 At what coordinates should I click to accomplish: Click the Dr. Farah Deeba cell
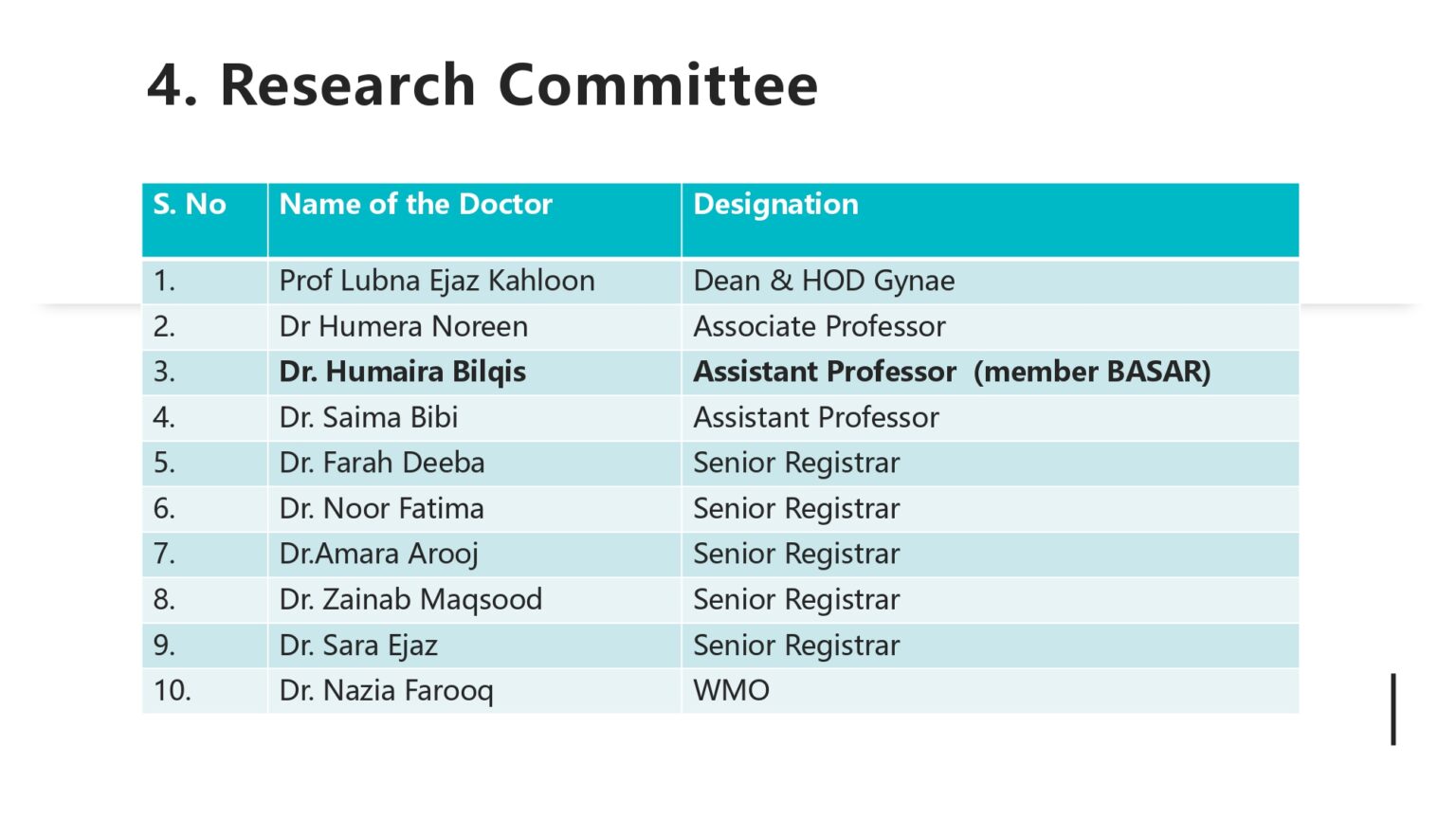point(474,464)
